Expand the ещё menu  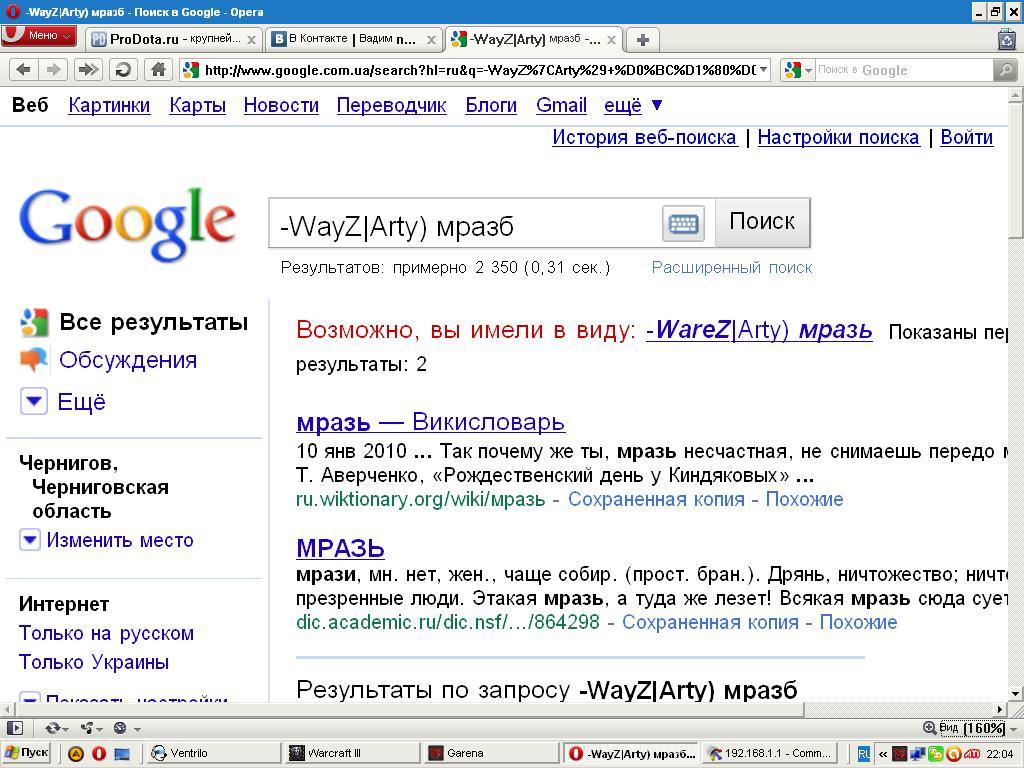click(x=632, y=105)
